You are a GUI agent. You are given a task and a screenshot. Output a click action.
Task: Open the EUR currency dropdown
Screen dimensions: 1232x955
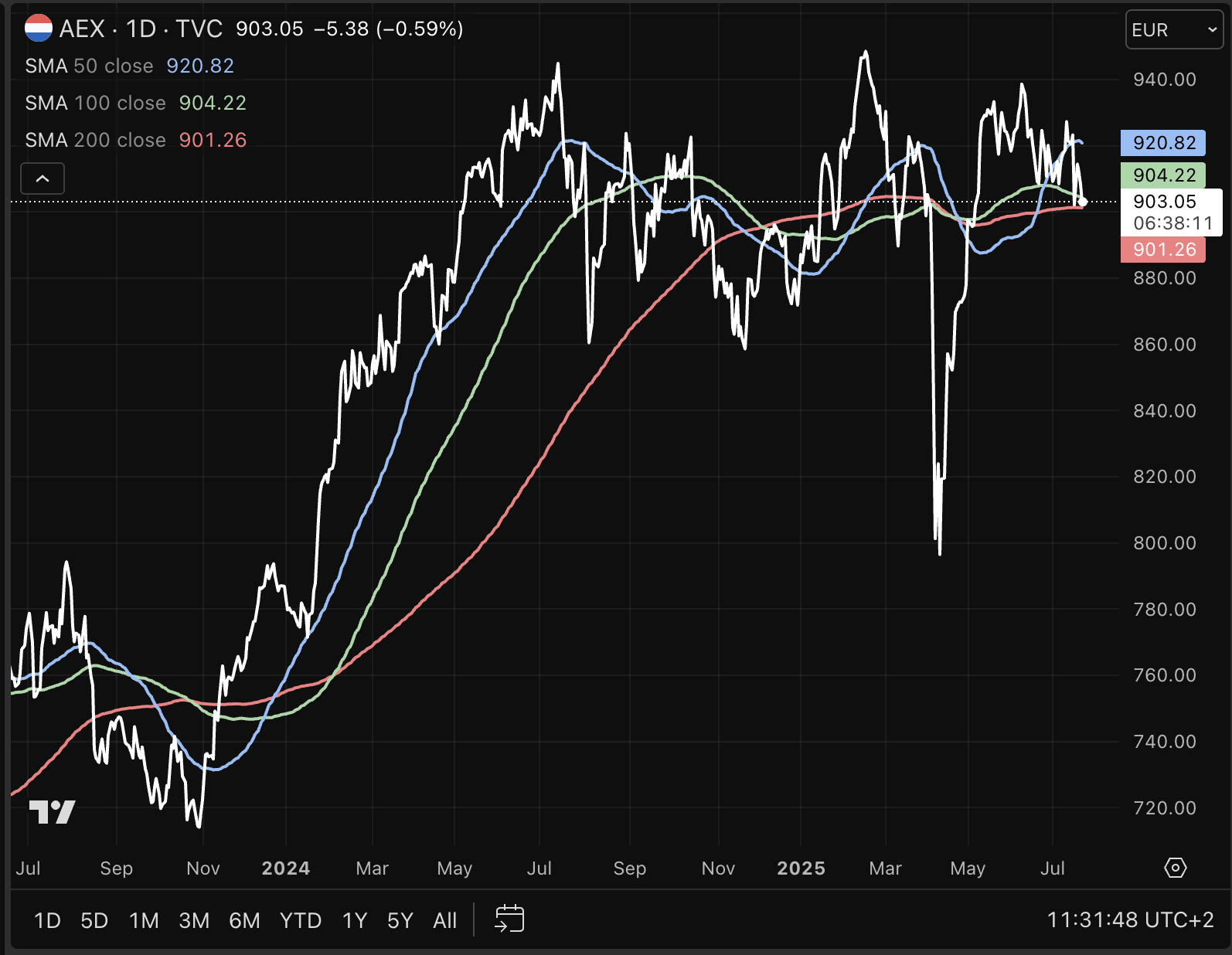(1173, 30)
